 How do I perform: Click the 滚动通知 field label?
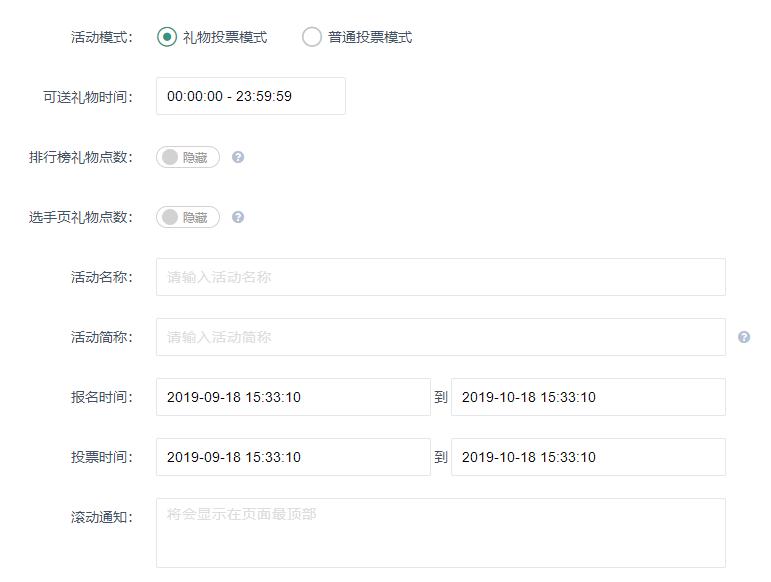101,517
